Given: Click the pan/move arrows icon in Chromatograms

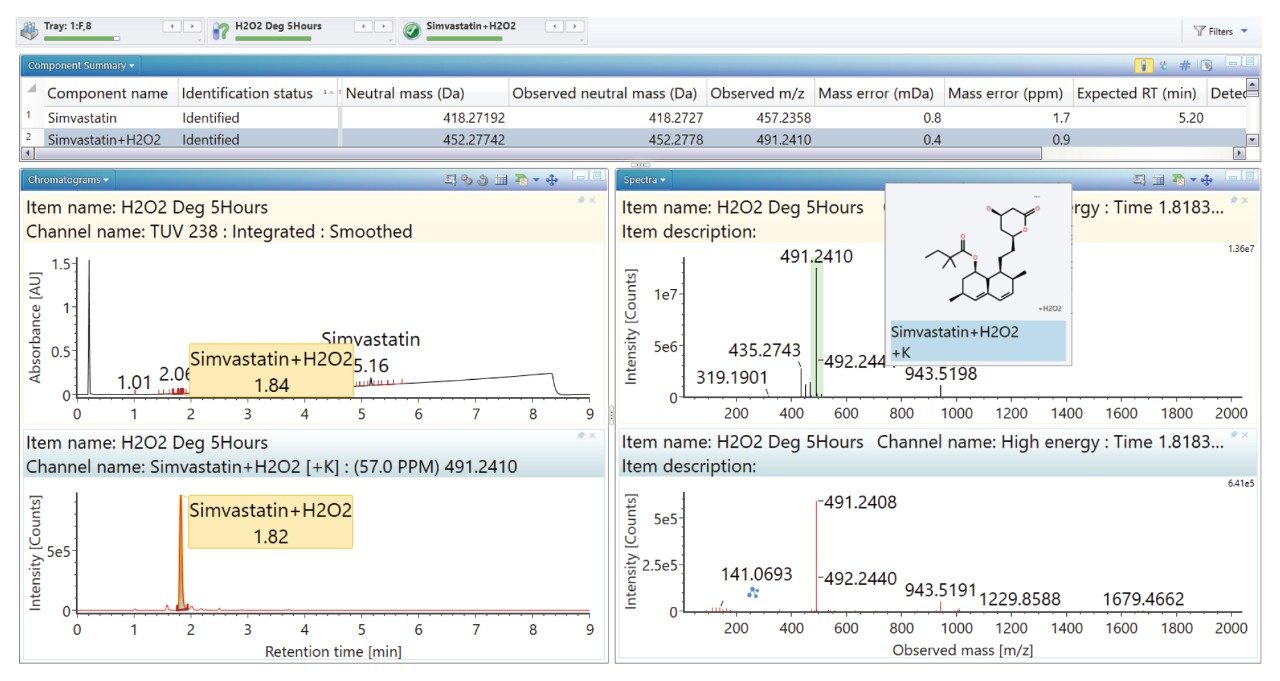Looking at the screenshot, I should tap(552, 180).
